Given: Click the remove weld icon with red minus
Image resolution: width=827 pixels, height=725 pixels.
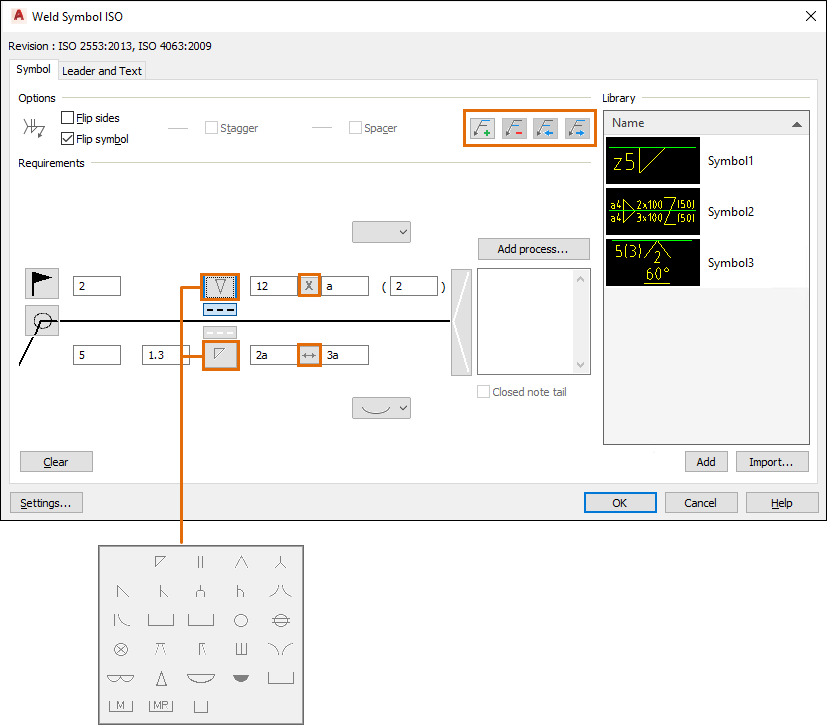Looking at the screenshot, I should (514, 128).
